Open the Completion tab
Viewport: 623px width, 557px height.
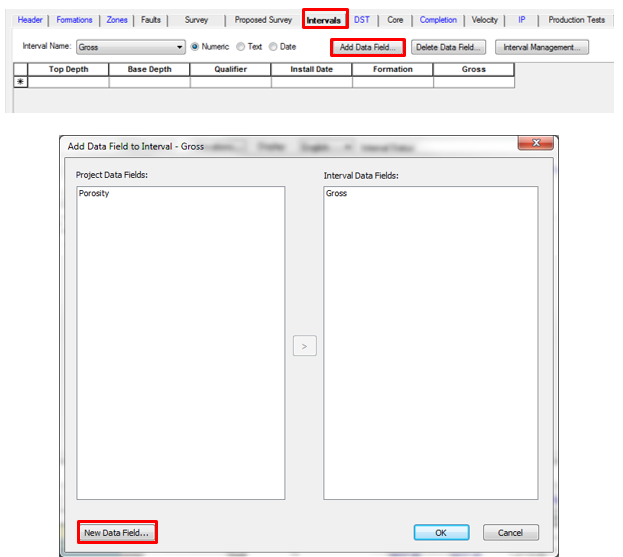438,20
